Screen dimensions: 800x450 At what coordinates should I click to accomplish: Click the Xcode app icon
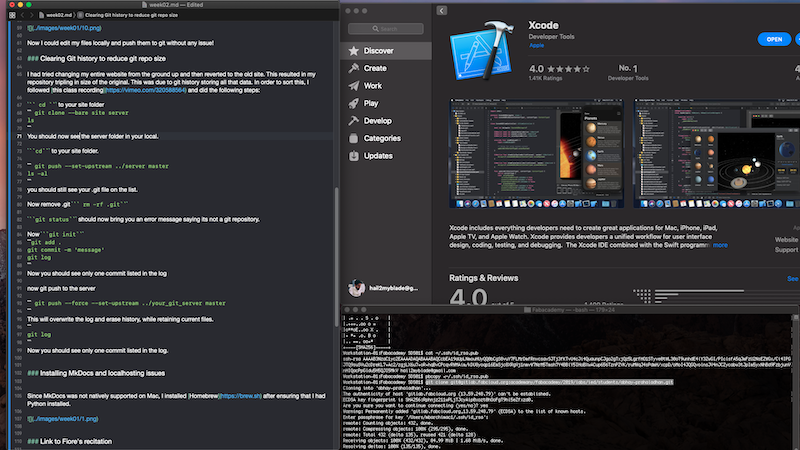coord(482,51)
